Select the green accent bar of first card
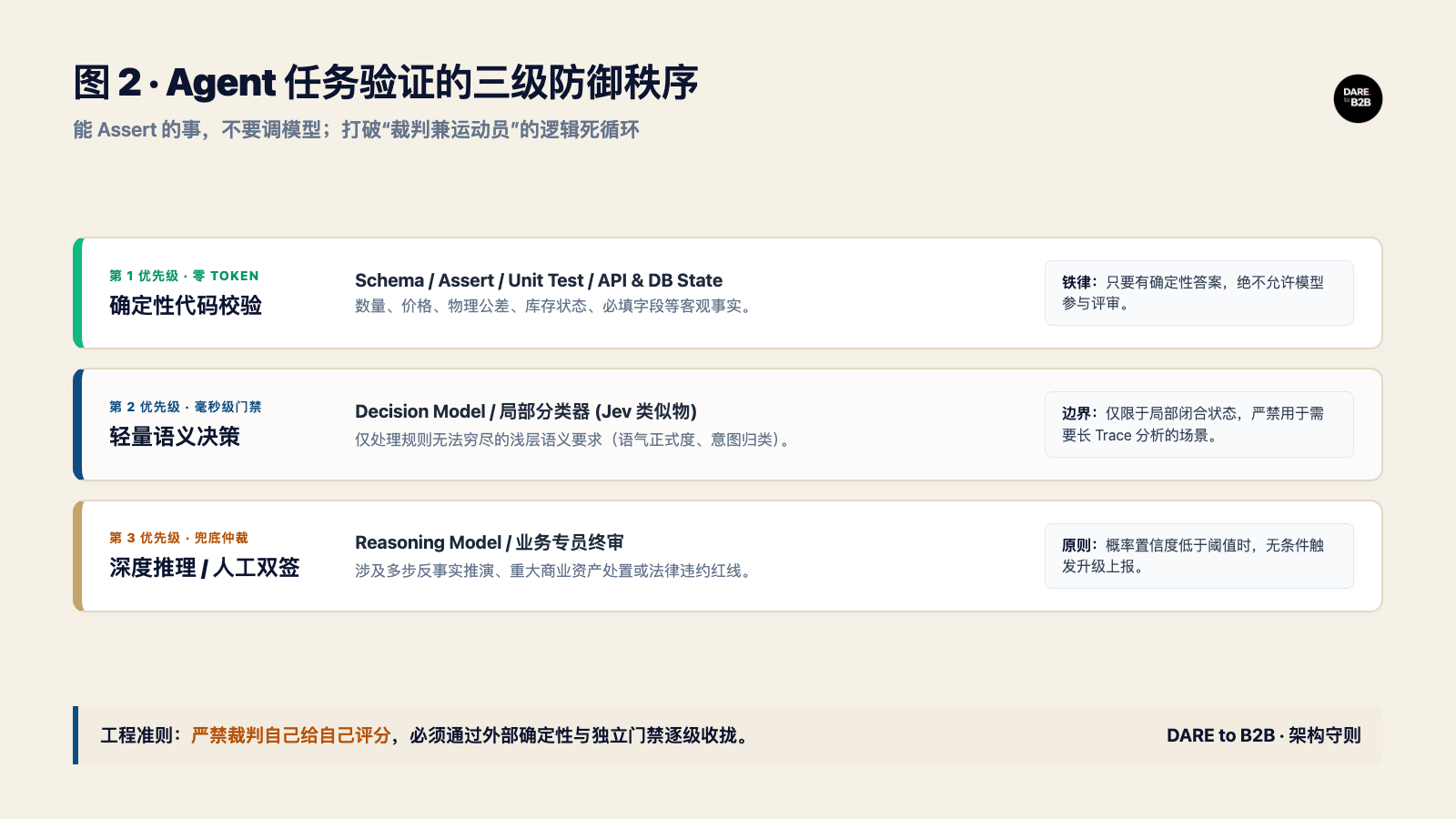Image resolution: width=1456 pixels, height=819 pixels. [x=78, y=293]
